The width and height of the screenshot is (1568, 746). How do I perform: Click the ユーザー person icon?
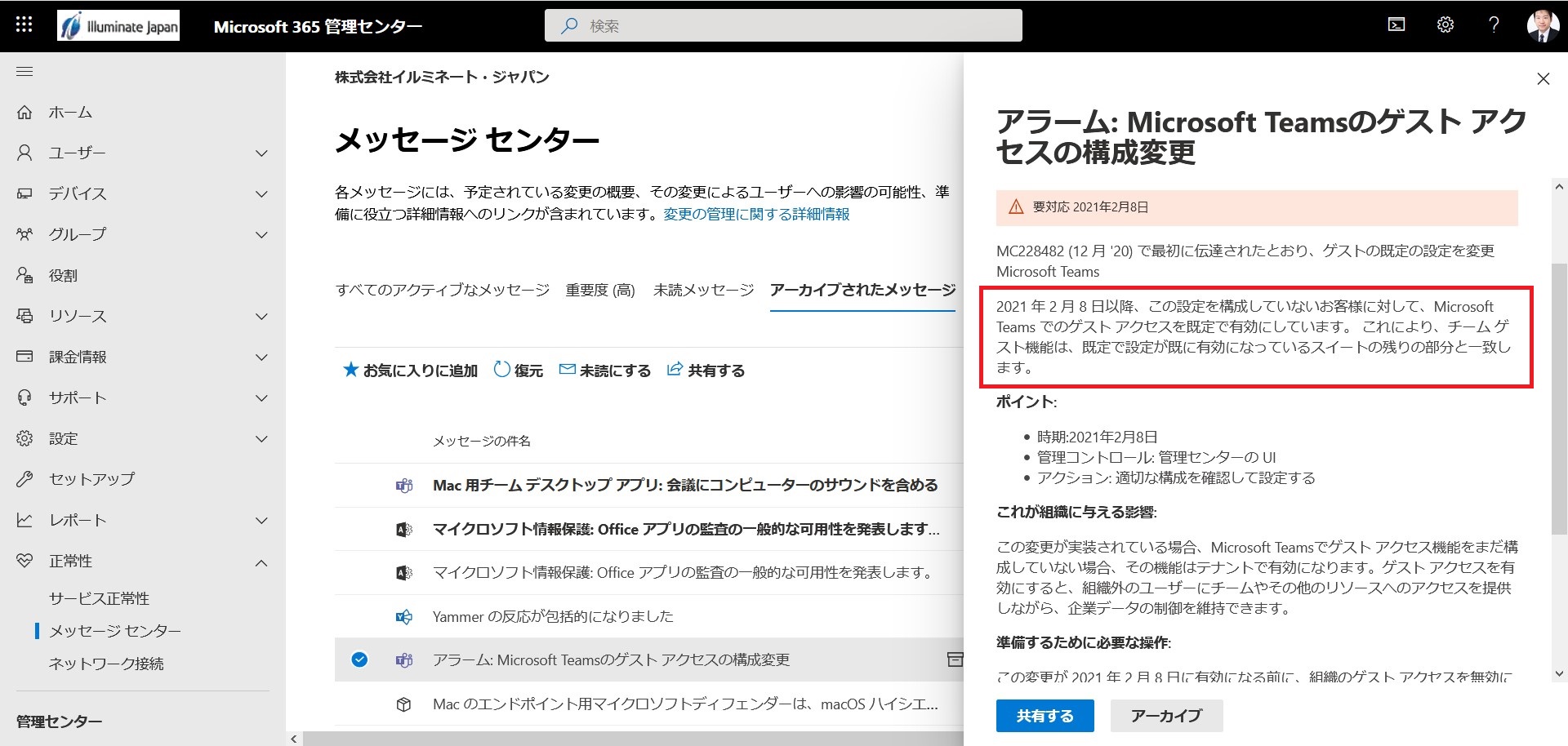[24, 153]
